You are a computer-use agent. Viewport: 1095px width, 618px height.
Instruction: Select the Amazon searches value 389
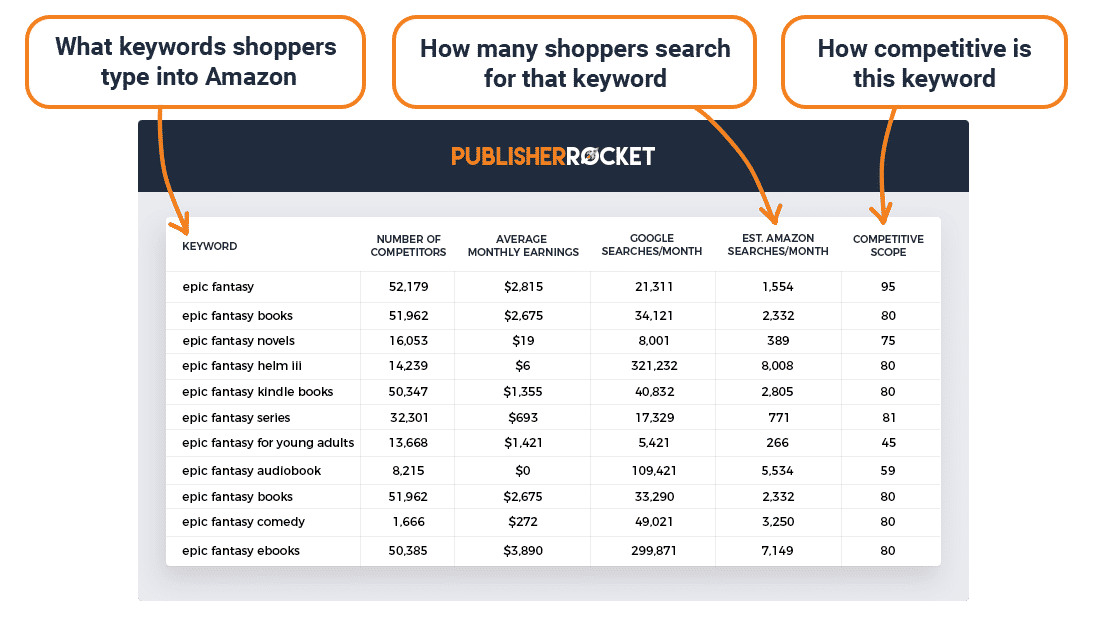tap(778, 341)
